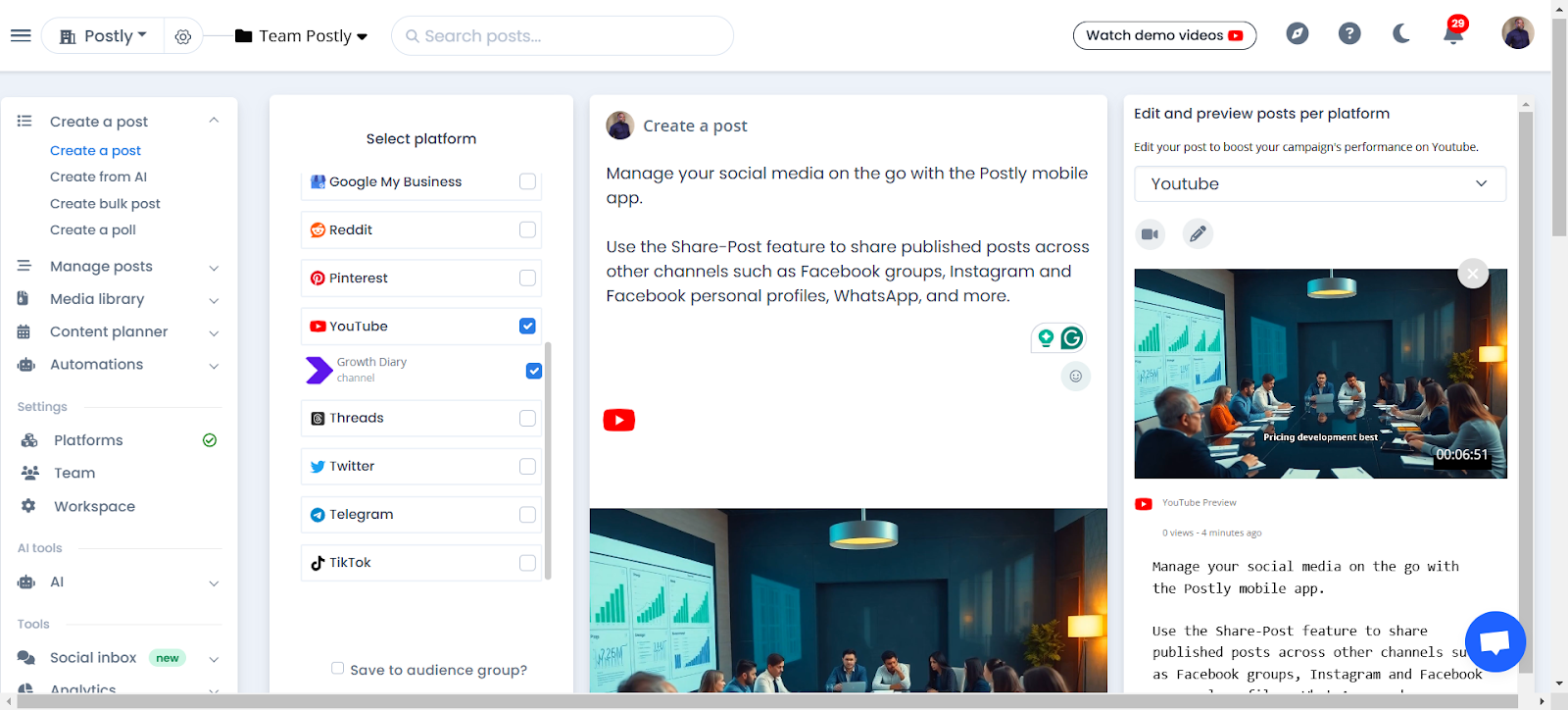Uncheck the Growth Diary channel checkbox
Viewport: 1568px width, 710px height.
534,371
